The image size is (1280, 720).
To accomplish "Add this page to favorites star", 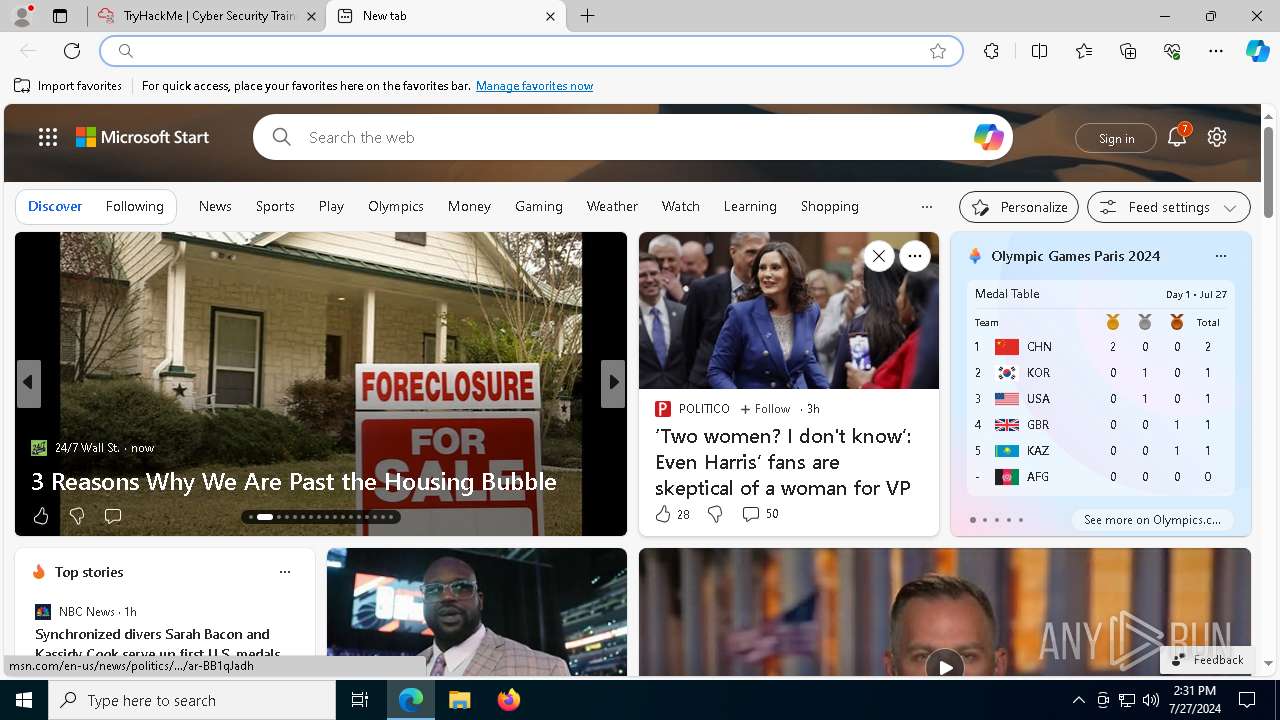I will pos(938,51).
